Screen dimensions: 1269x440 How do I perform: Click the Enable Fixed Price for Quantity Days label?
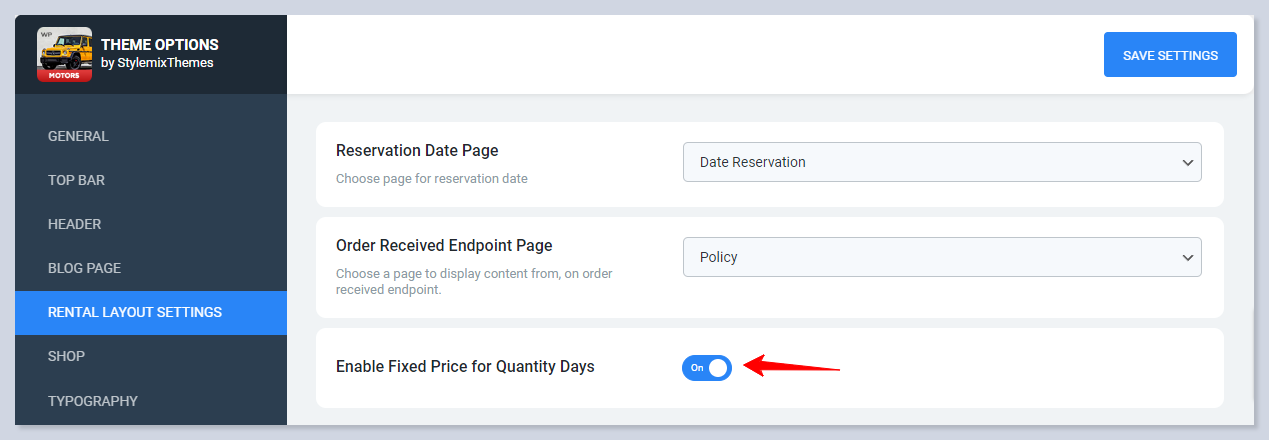pyautogui.click(x=465, y=367)
